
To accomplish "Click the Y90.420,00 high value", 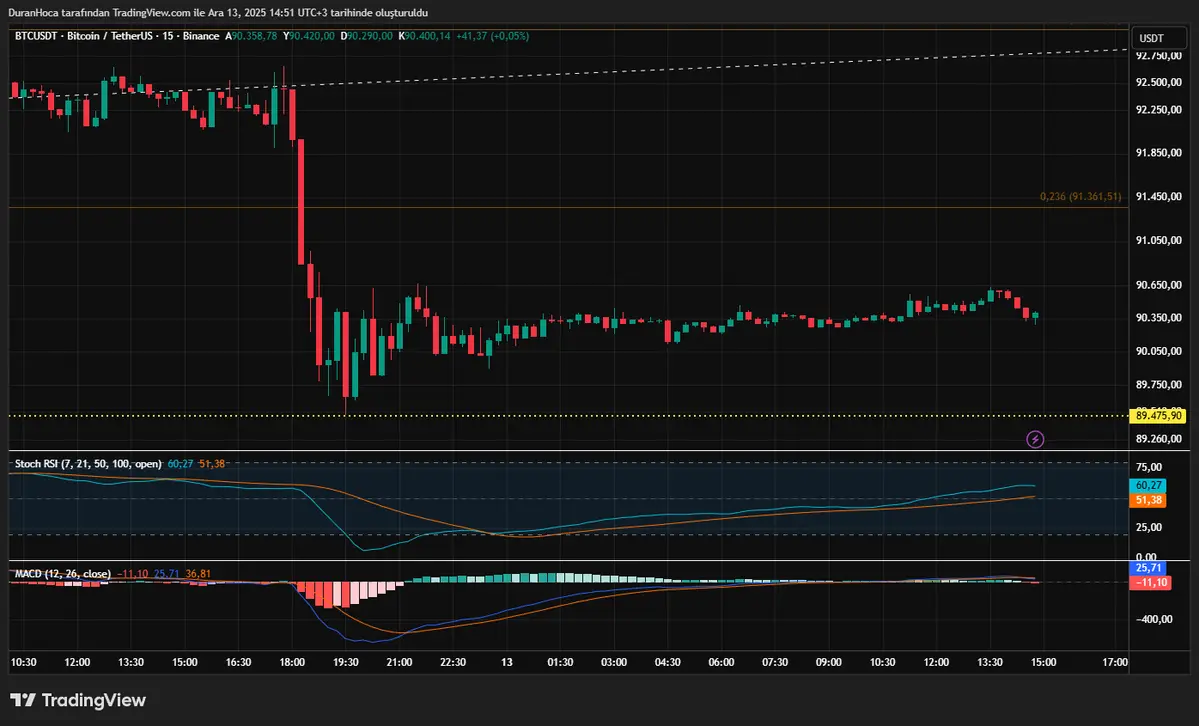I will pyautogui.click(x=309, y=36).
